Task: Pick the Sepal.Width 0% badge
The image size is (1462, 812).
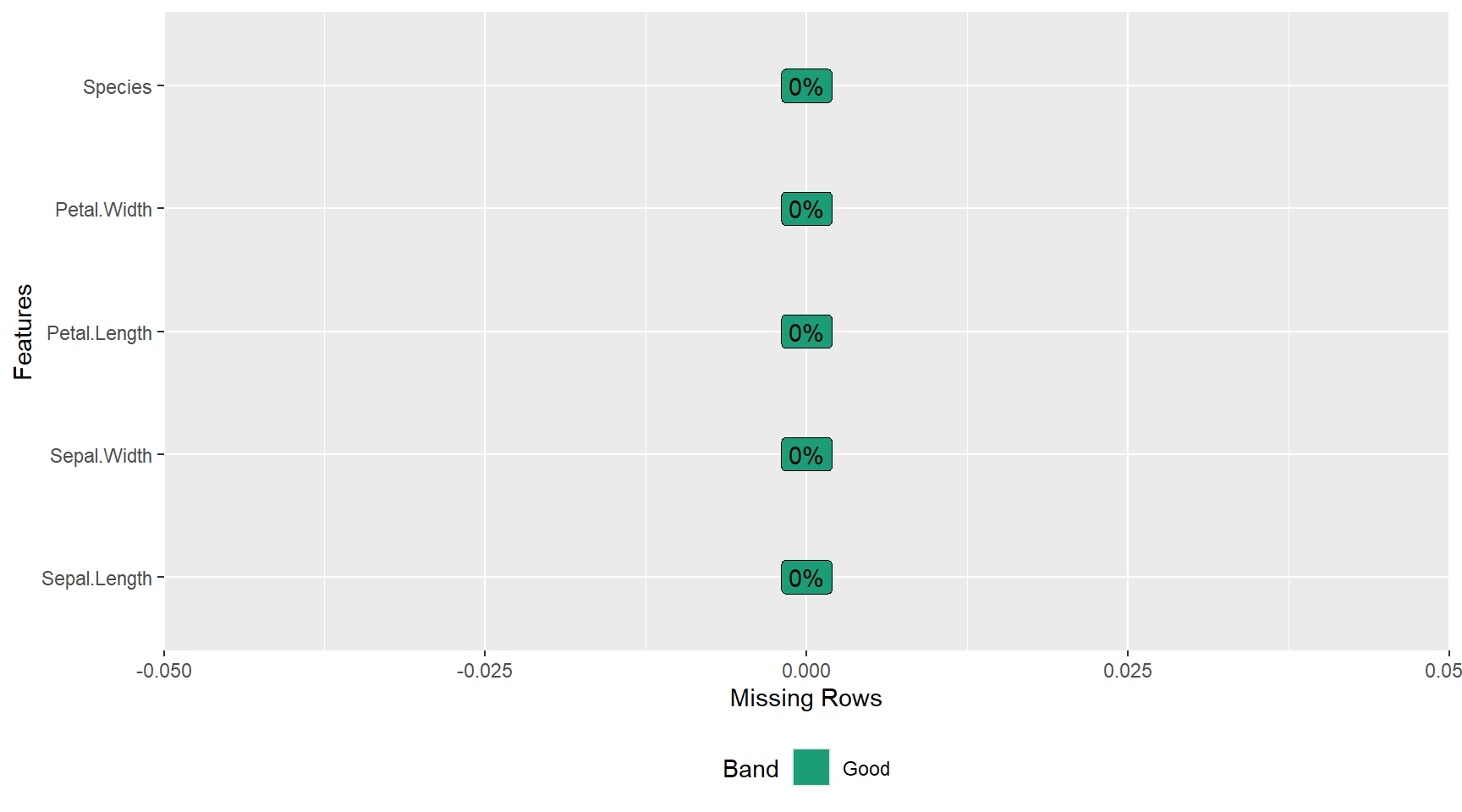Action: pyautogui.click(x=806, y=455)
